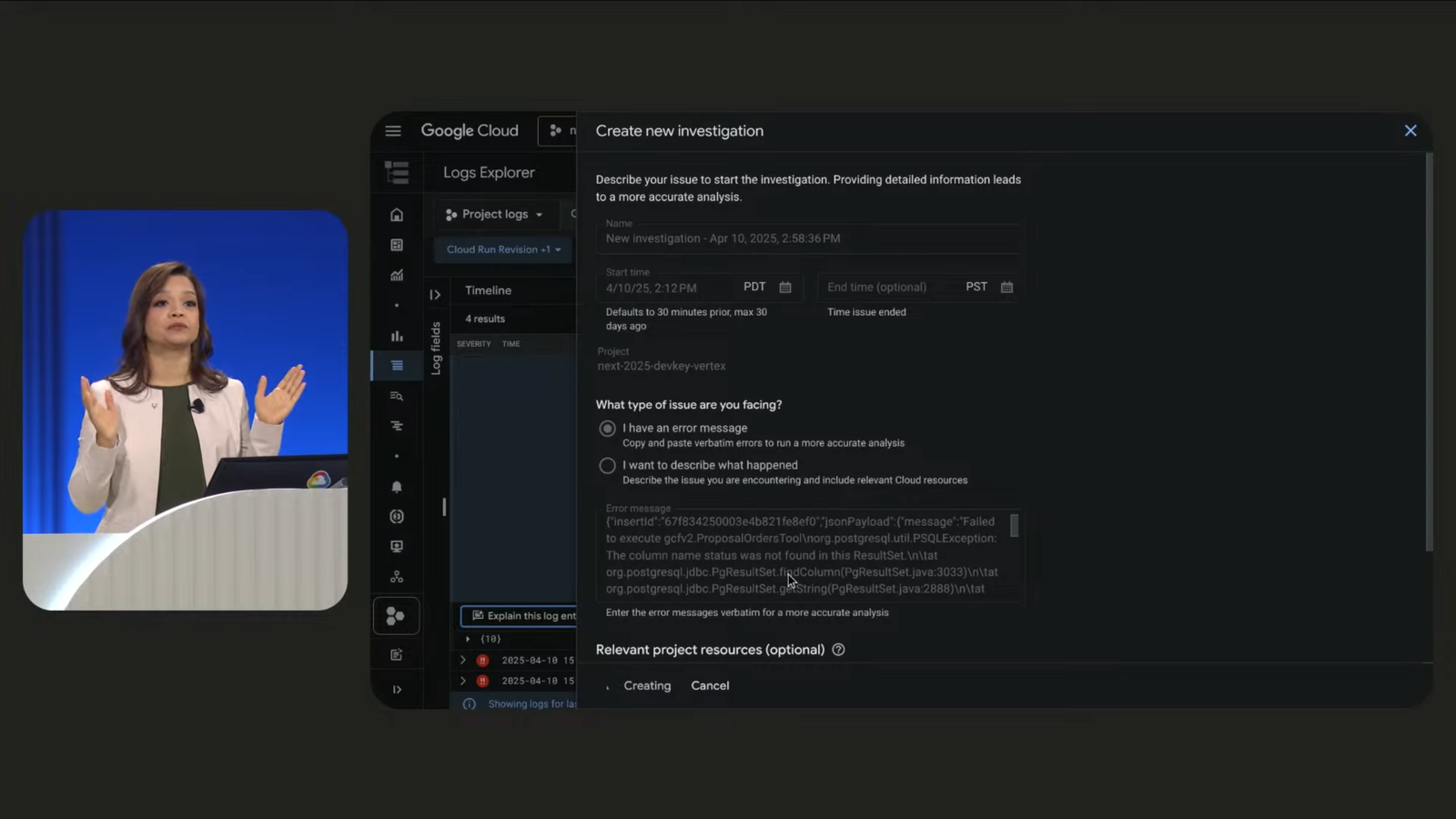
Task: Open the Cloud Run Revision +1 filter dropdown
Action: (x=503, y=249)
